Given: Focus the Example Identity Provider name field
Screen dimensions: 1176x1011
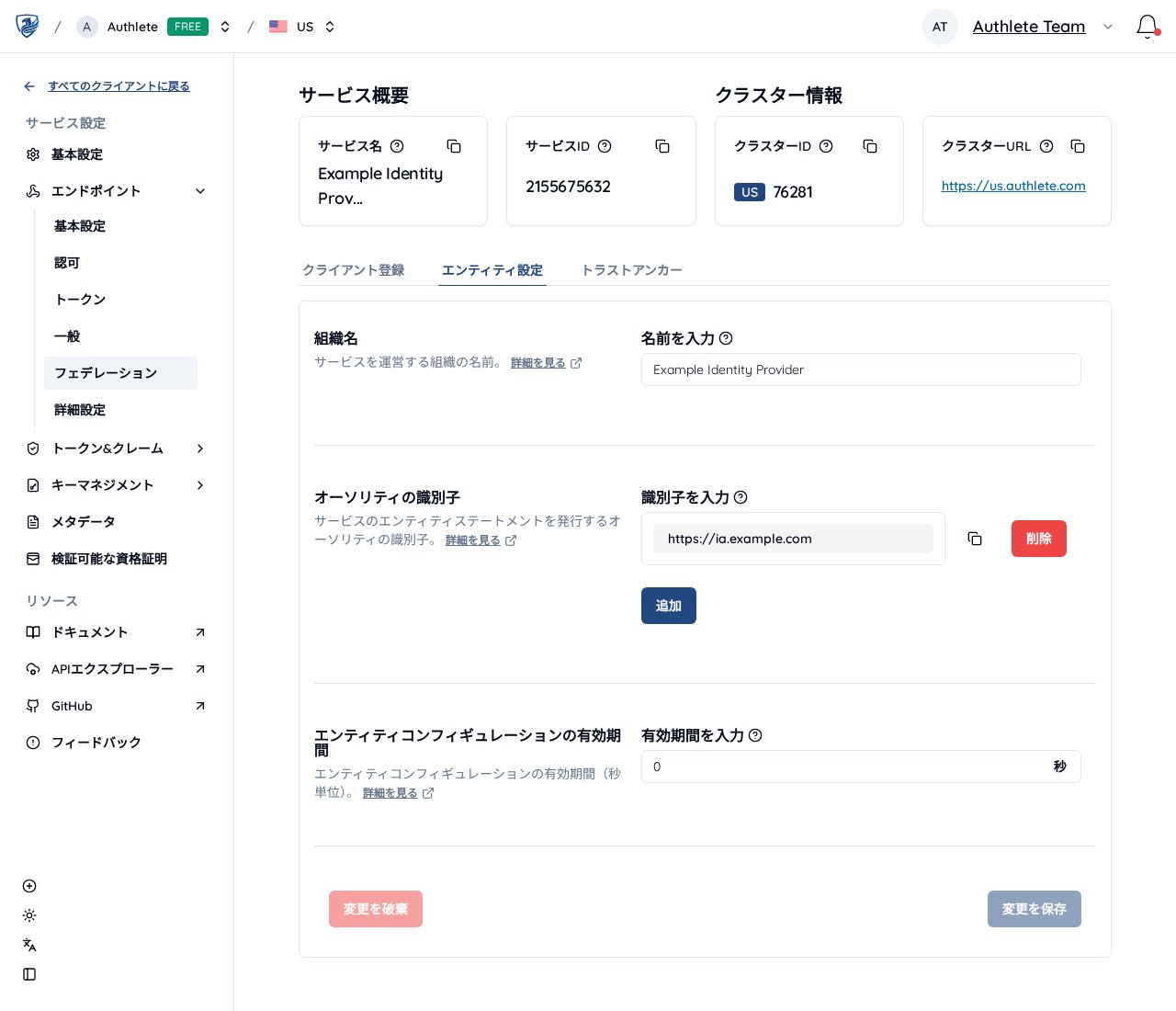Looking at the screenshot, I should 861,369.
